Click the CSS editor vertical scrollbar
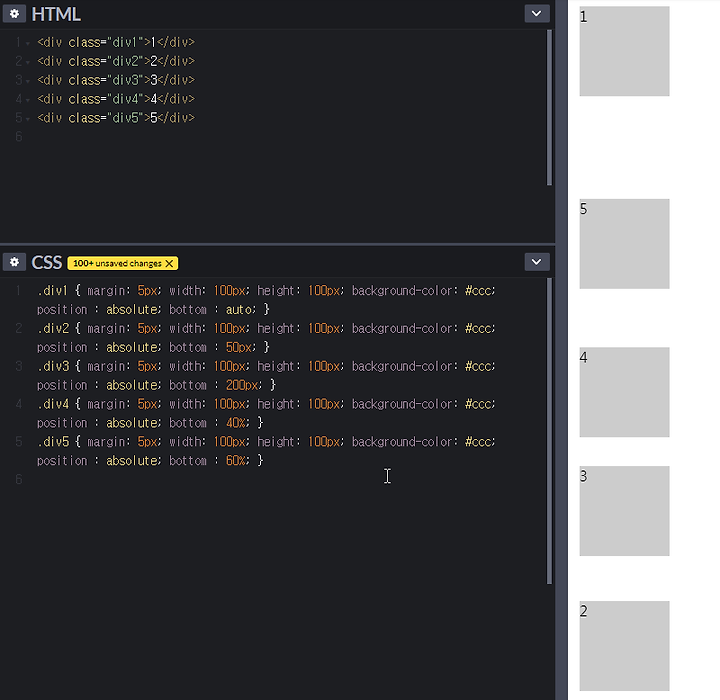 (549, 431)
